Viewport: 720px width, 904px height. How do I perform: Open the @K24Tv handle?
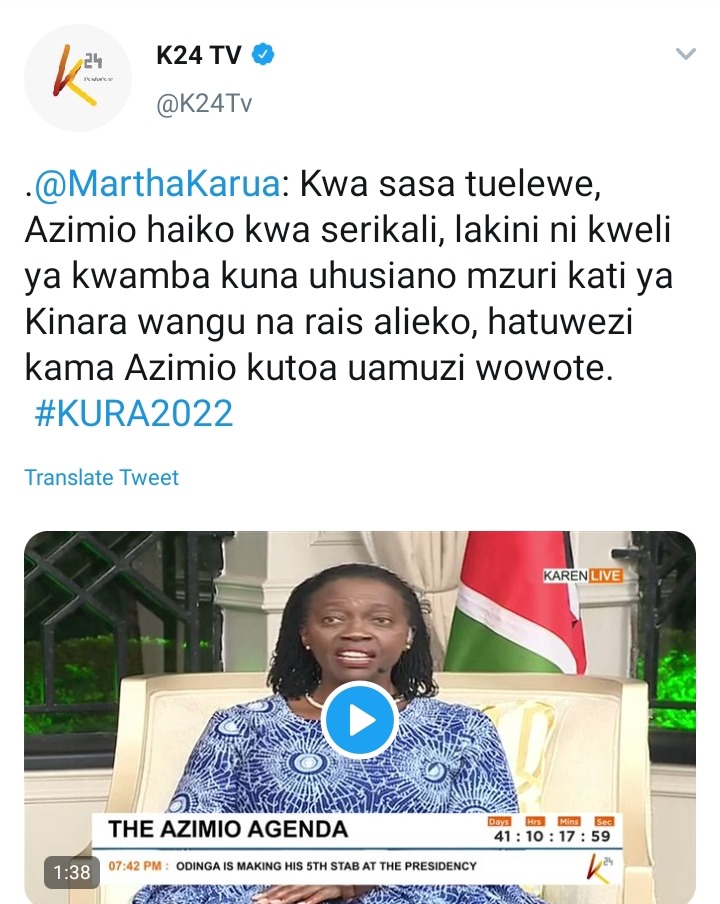click(x=204, y=104)
